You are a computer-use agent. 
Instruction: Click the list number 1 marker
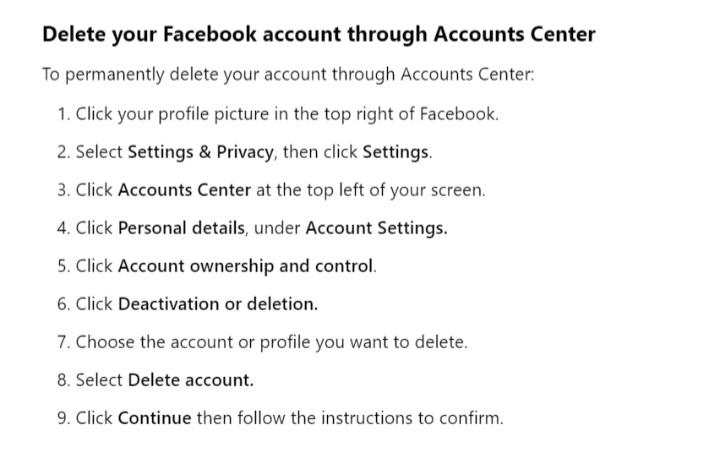coord(63,114)
